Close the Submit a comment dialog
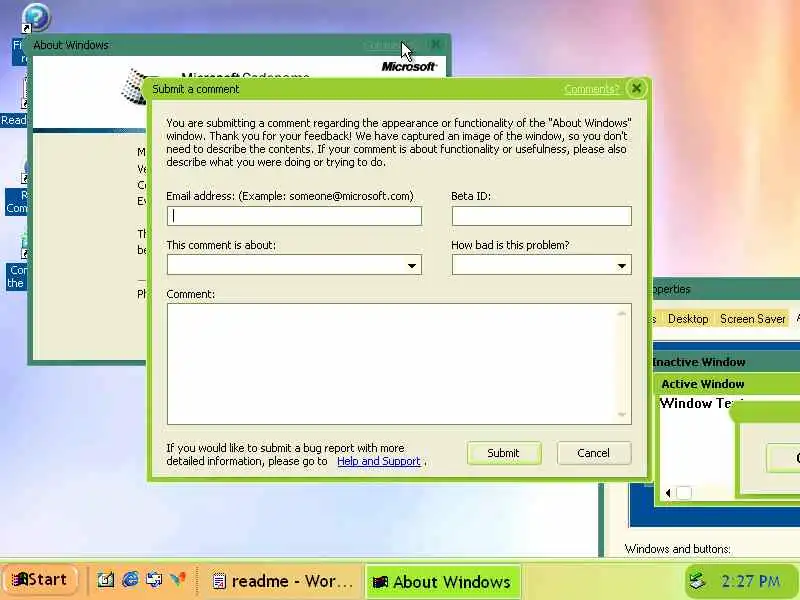Screen dimensions: 800x600 click(x=636, y=89)
